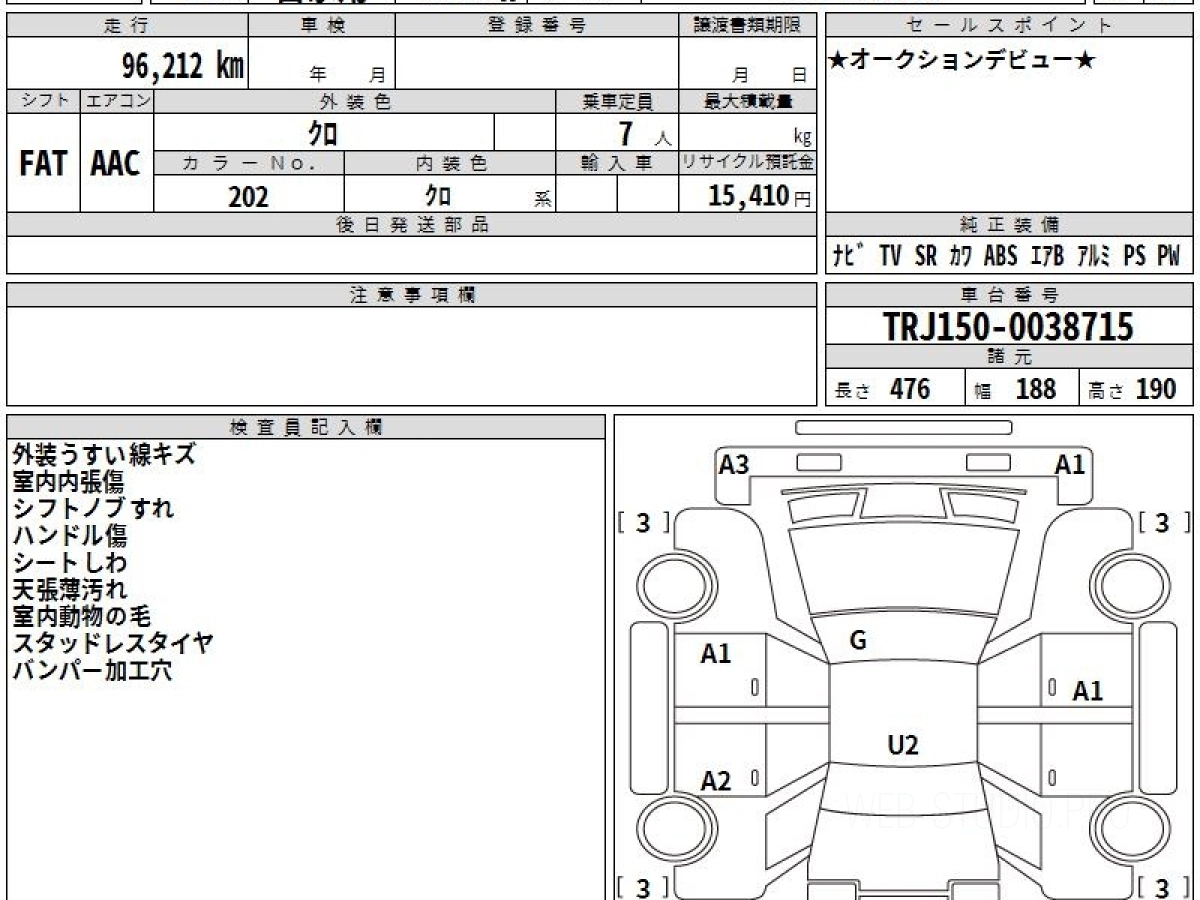This screenshot has height=900, width=1200.
Task: Click the 室内動物の毛 inspector note
Action: tap(82, 616)
